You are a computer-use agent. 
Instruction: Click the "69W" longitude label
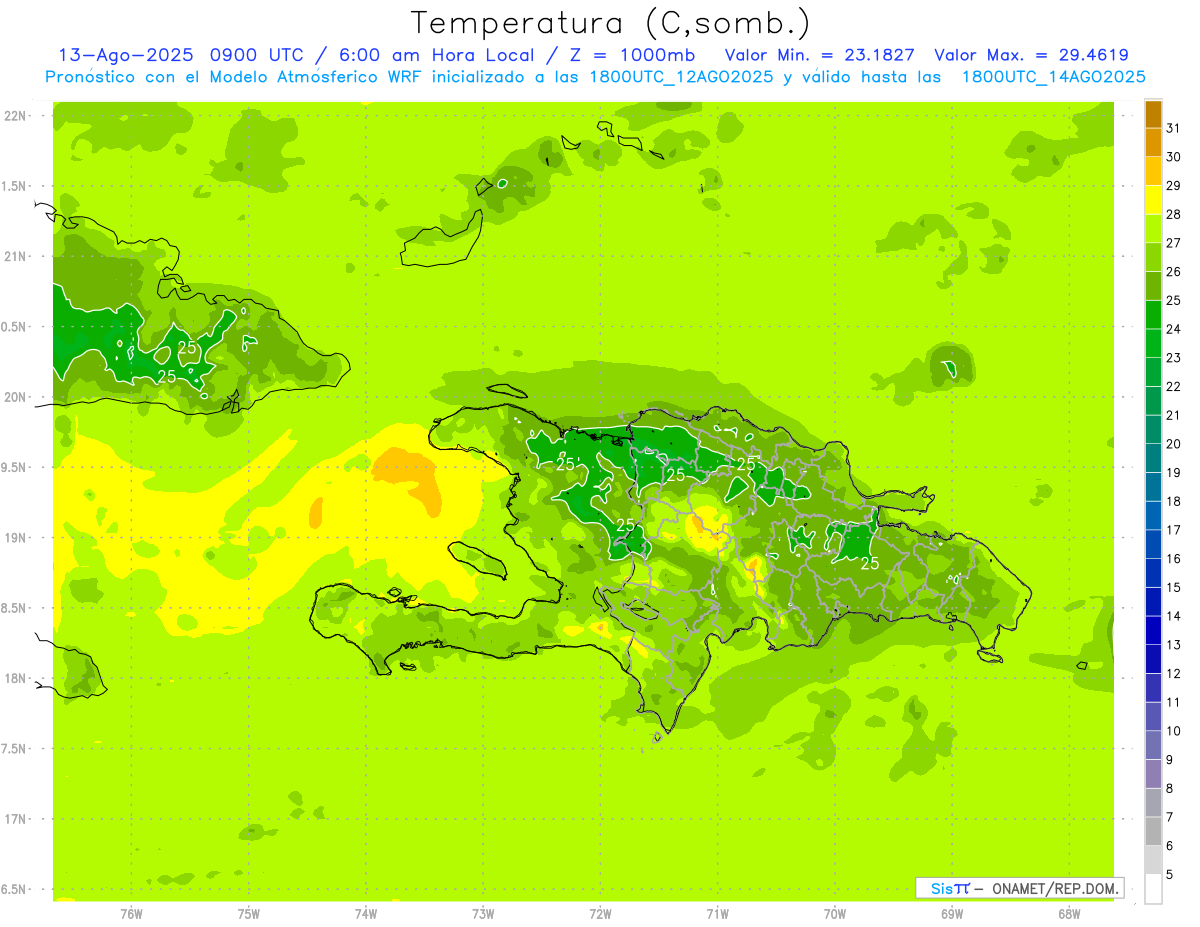[952, 914]
